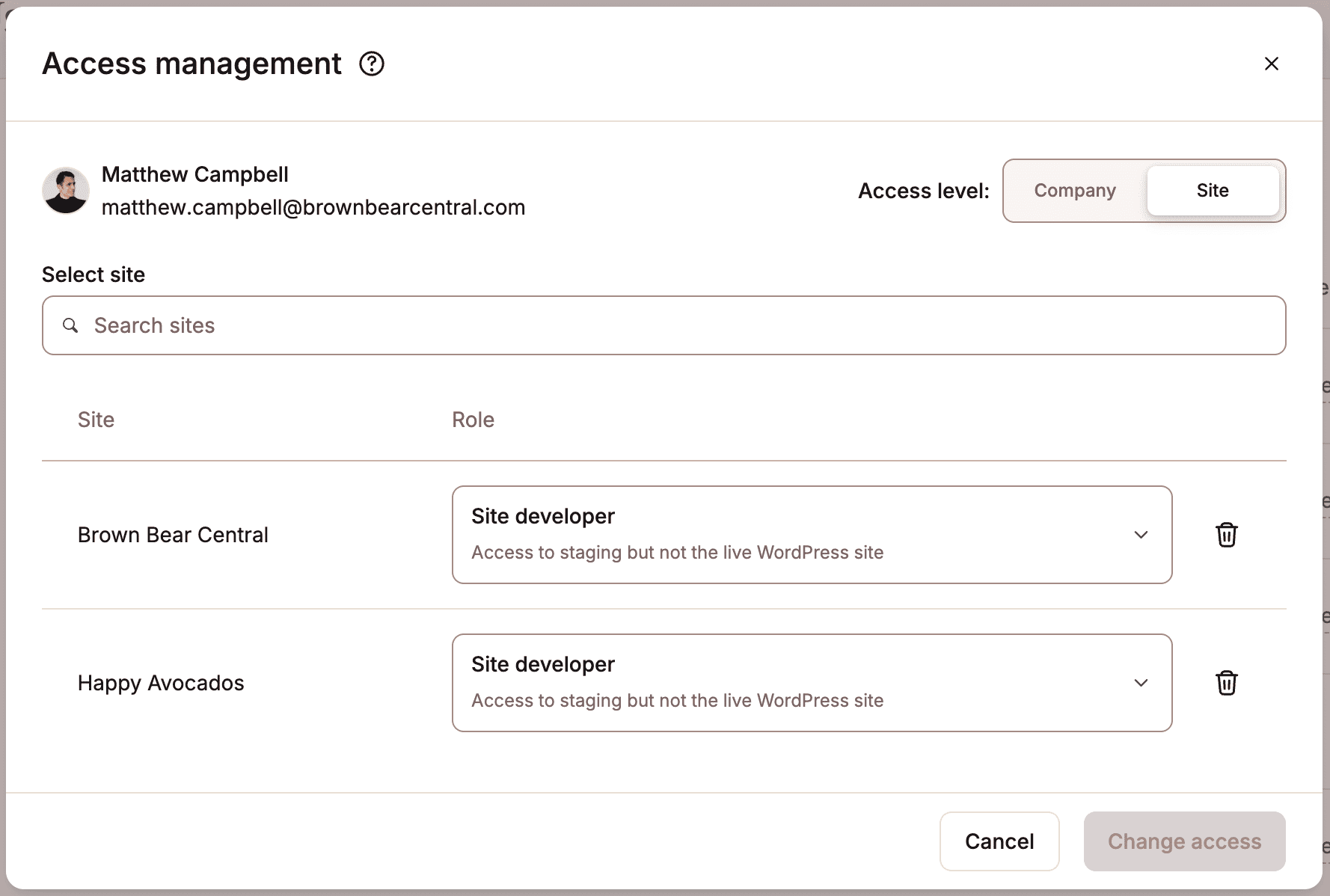Select the Site access level option

(x=1212, y=191)
